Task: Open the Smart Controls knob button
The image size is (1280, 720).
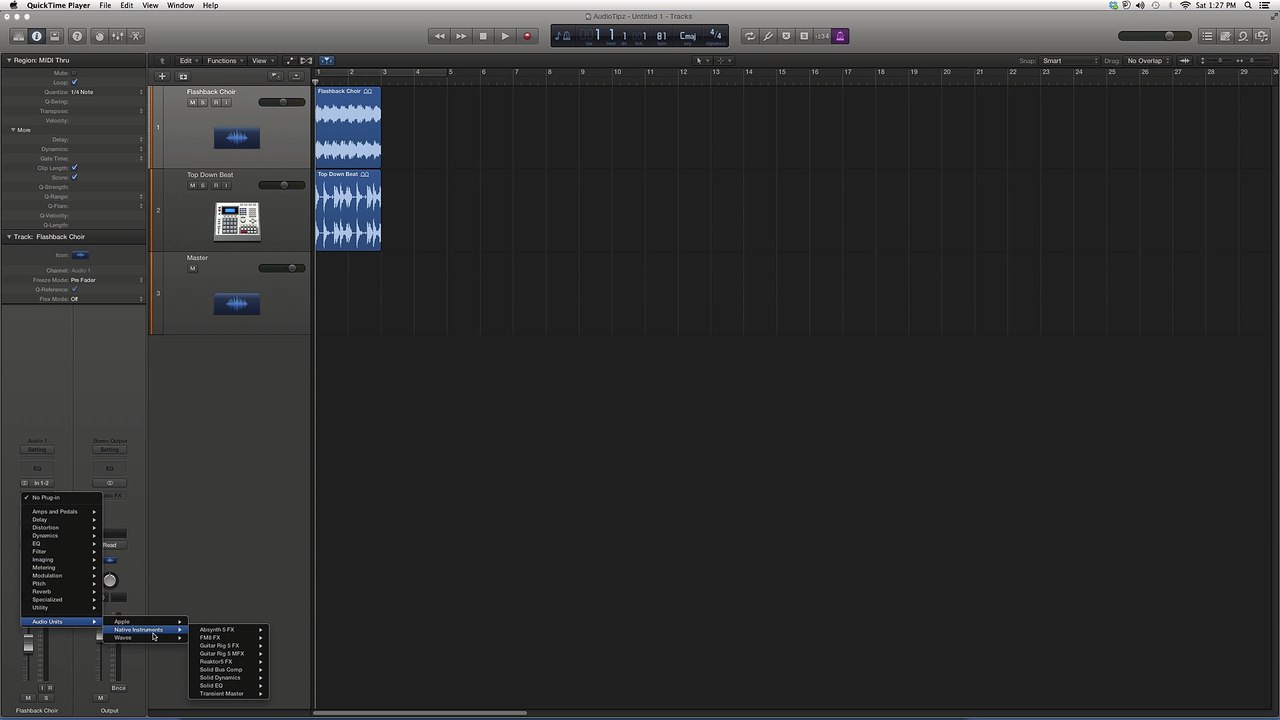Action: point(99,36)
